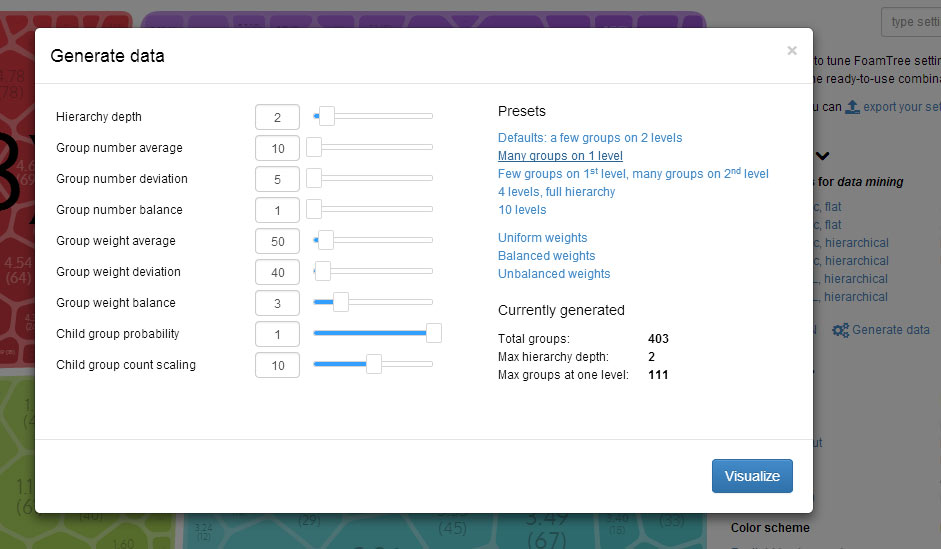Click the Child group count scaling input

[x=277, y=365]
